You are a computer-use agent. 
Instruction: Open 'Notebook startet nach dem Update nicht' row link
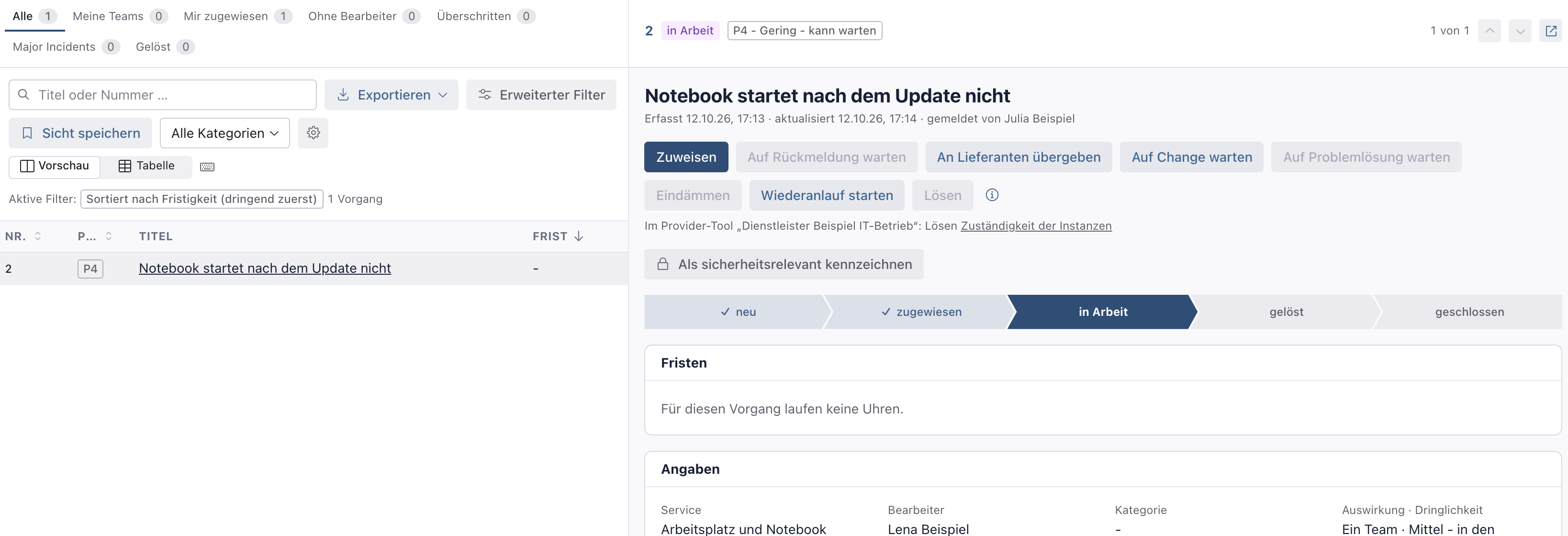pos(265,268)
